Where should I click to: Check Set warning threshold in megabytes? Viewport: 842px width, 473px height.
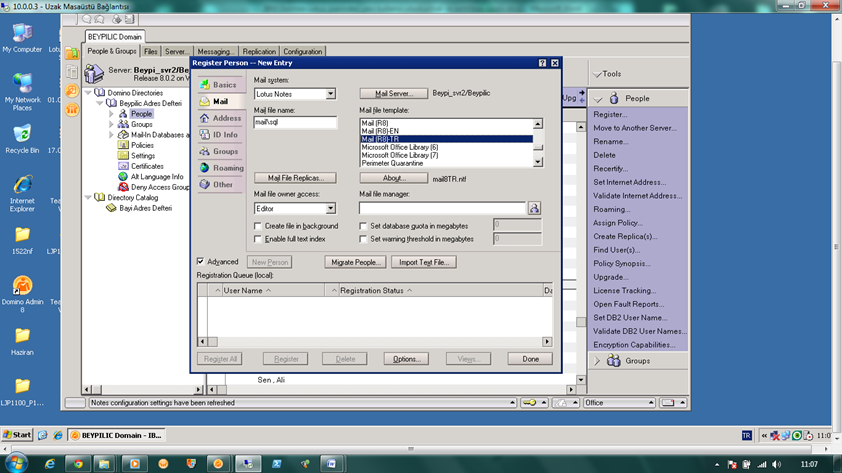pyautogui.click(x=364, y=239)
